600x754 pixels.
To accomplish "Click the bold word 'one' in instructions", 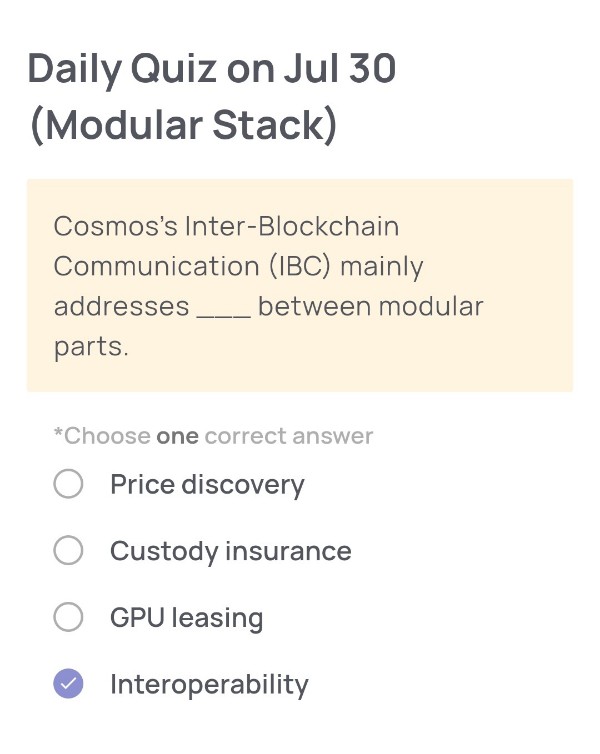I will tap(177, 437).
